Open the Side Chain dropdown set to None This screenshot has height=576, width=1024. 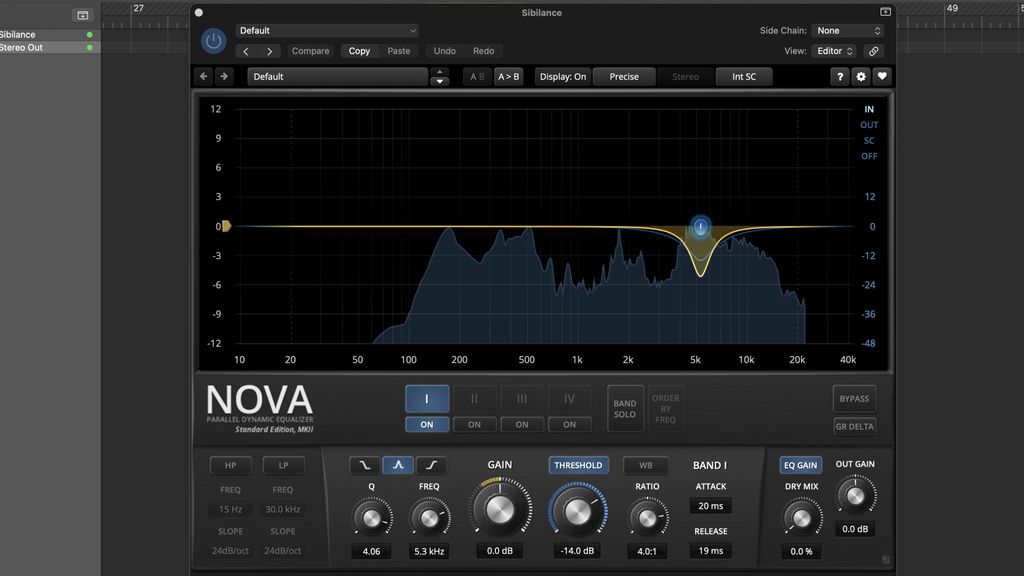[848, 30]
